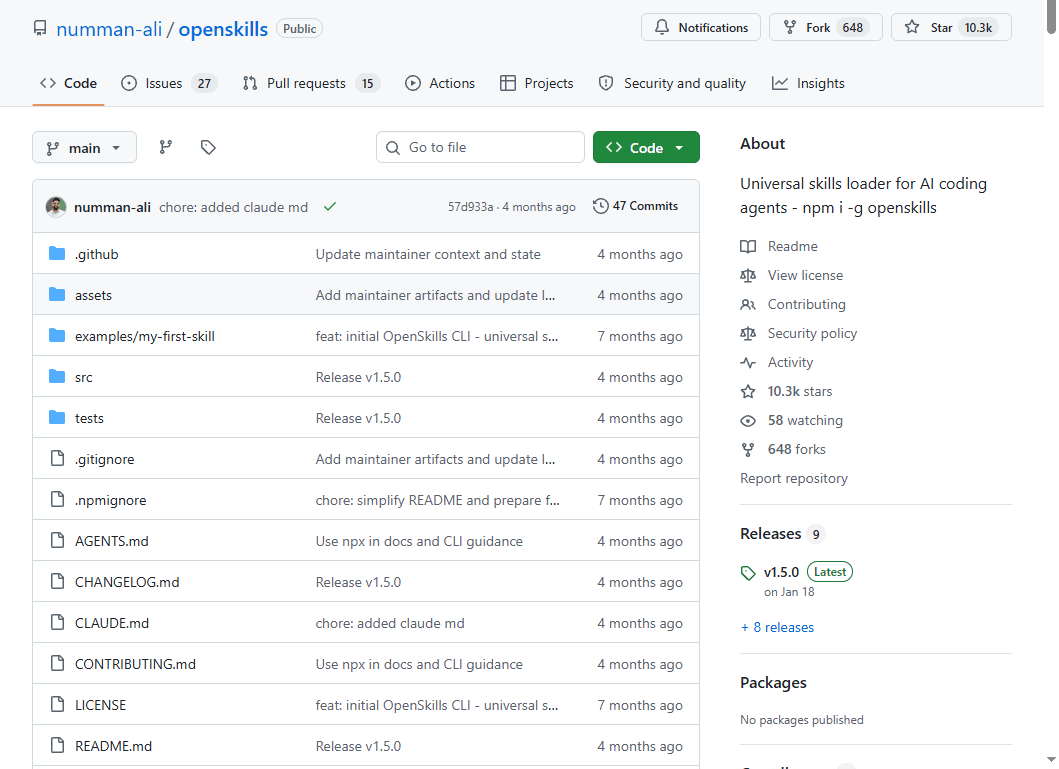The height and width of the screenshot is (769, 1059).
Task: Click the magnifier icon in Go to file
Action: pos(392,147)
